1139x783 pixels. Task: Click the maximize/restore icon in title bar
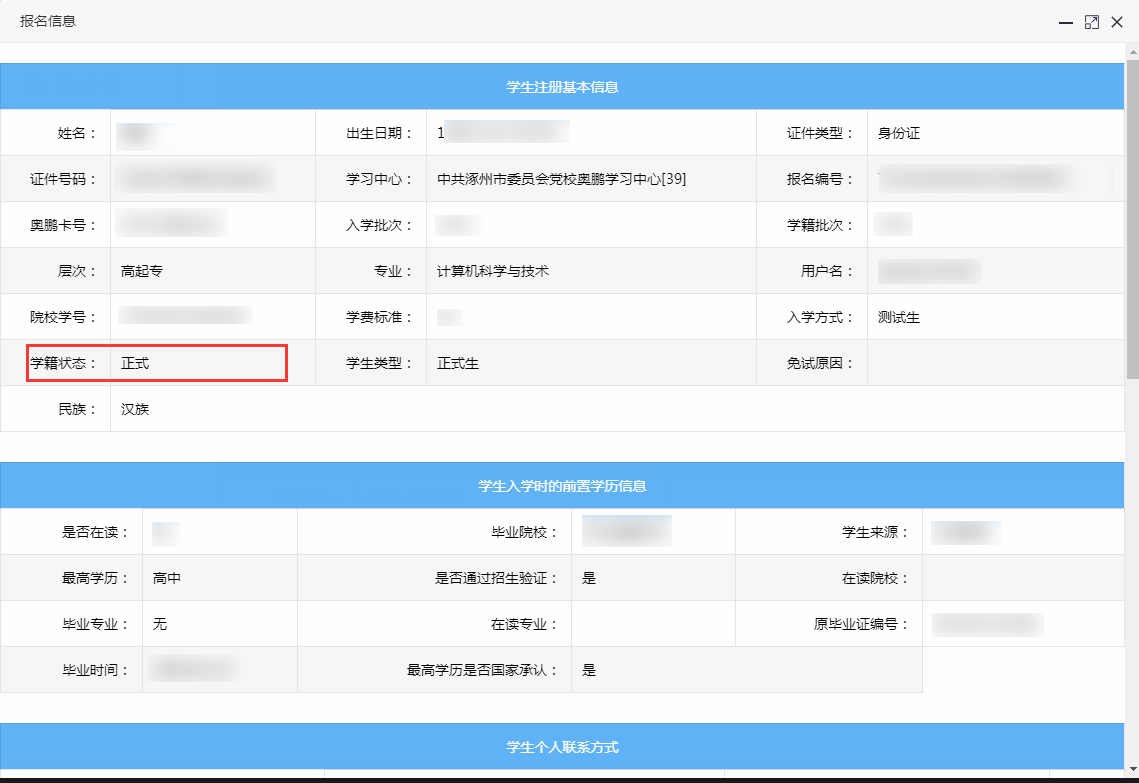pos(1091,21)
